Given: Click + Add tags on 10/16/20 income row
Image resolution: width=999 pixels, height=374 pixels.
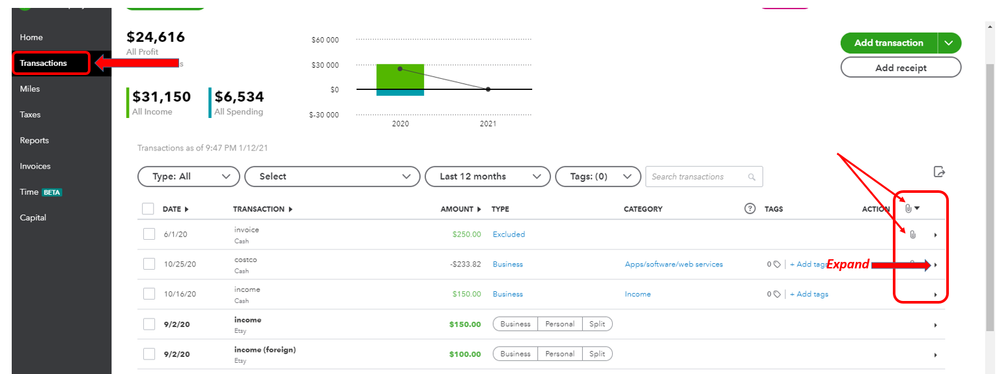Looking at the screenshot, I should point(809,294).
